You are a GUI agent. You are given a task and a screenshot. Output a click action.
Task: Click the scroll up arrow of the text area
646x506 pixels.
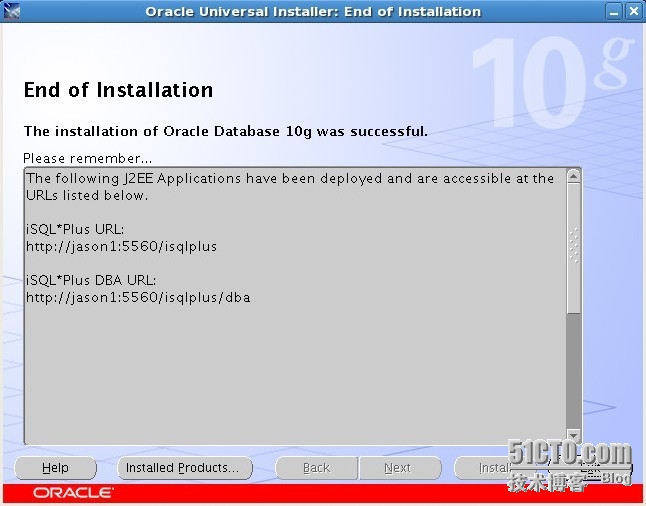[x=573, y=176]
